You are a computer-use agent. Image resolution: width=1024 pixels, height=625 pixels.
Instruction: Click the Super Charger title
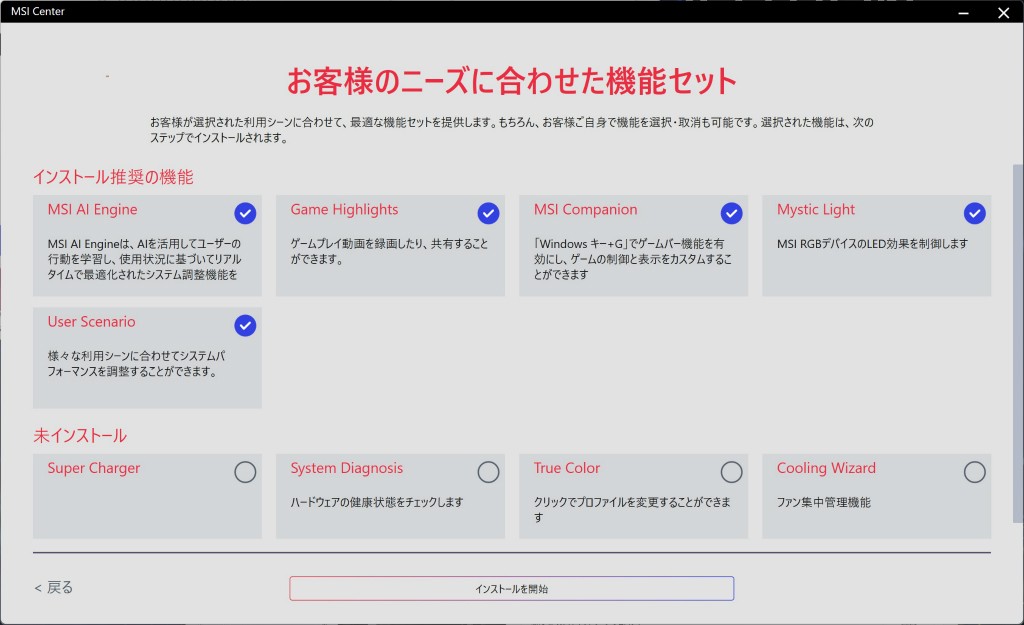pyautogui.click(x=93, y=468)
